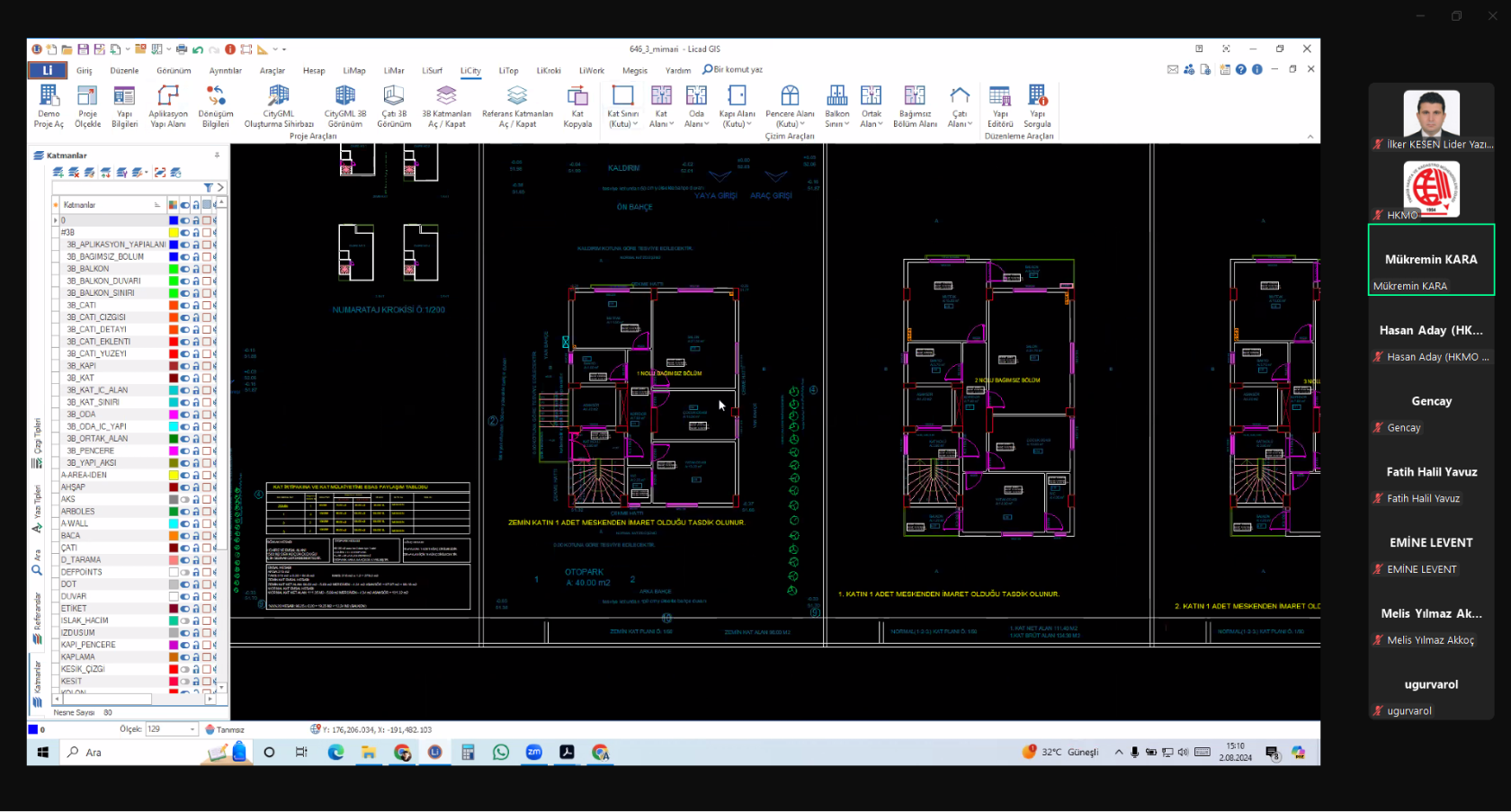Open the Giriş ribbon tab
Viewport: 1511px width, 812px height.
[x=85, y=70]
